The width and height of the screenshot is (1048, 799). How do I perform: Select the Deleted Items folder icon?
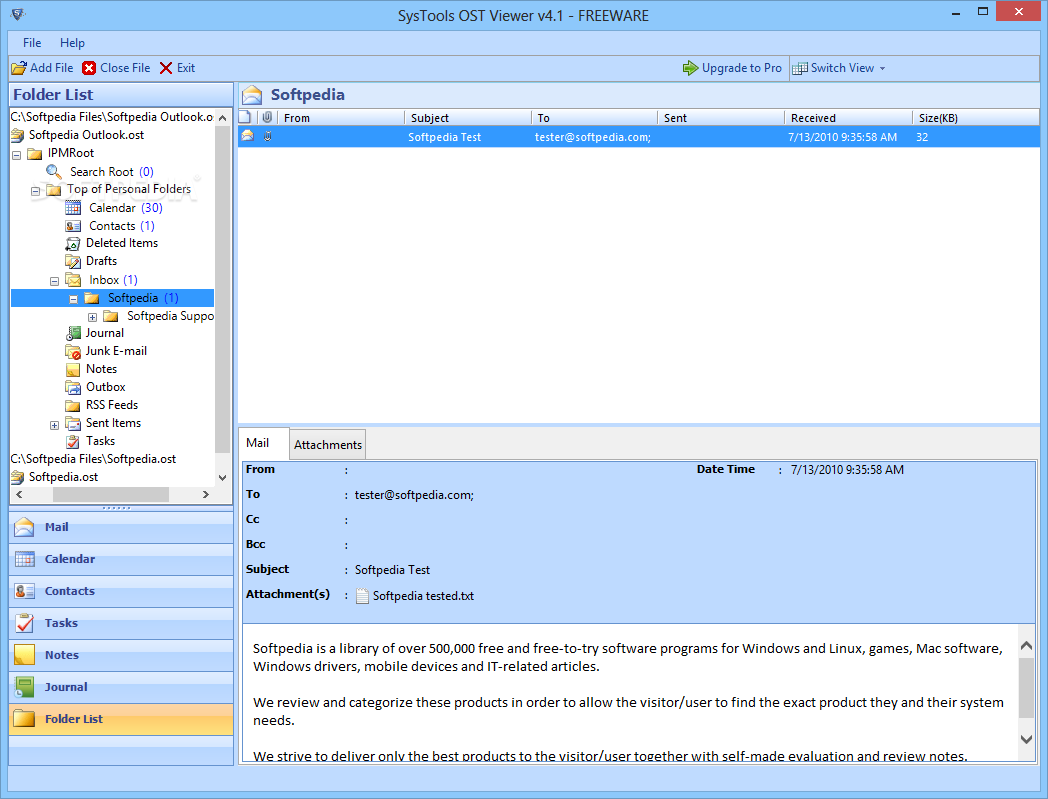[x=73, y=243]
